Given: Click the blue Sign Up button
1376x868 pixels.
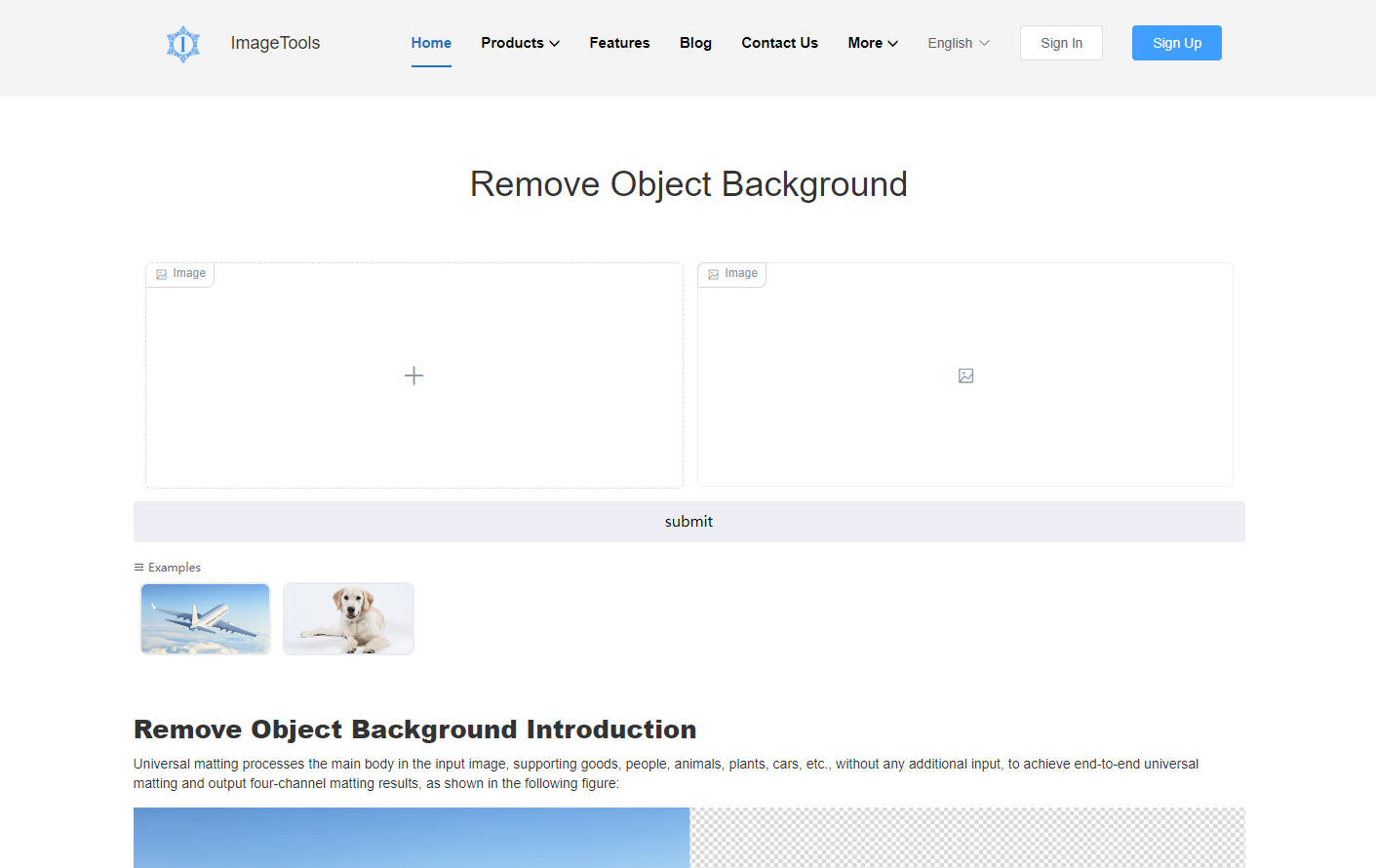Looking at the screenshot, I should click(x=1176, y=43).
